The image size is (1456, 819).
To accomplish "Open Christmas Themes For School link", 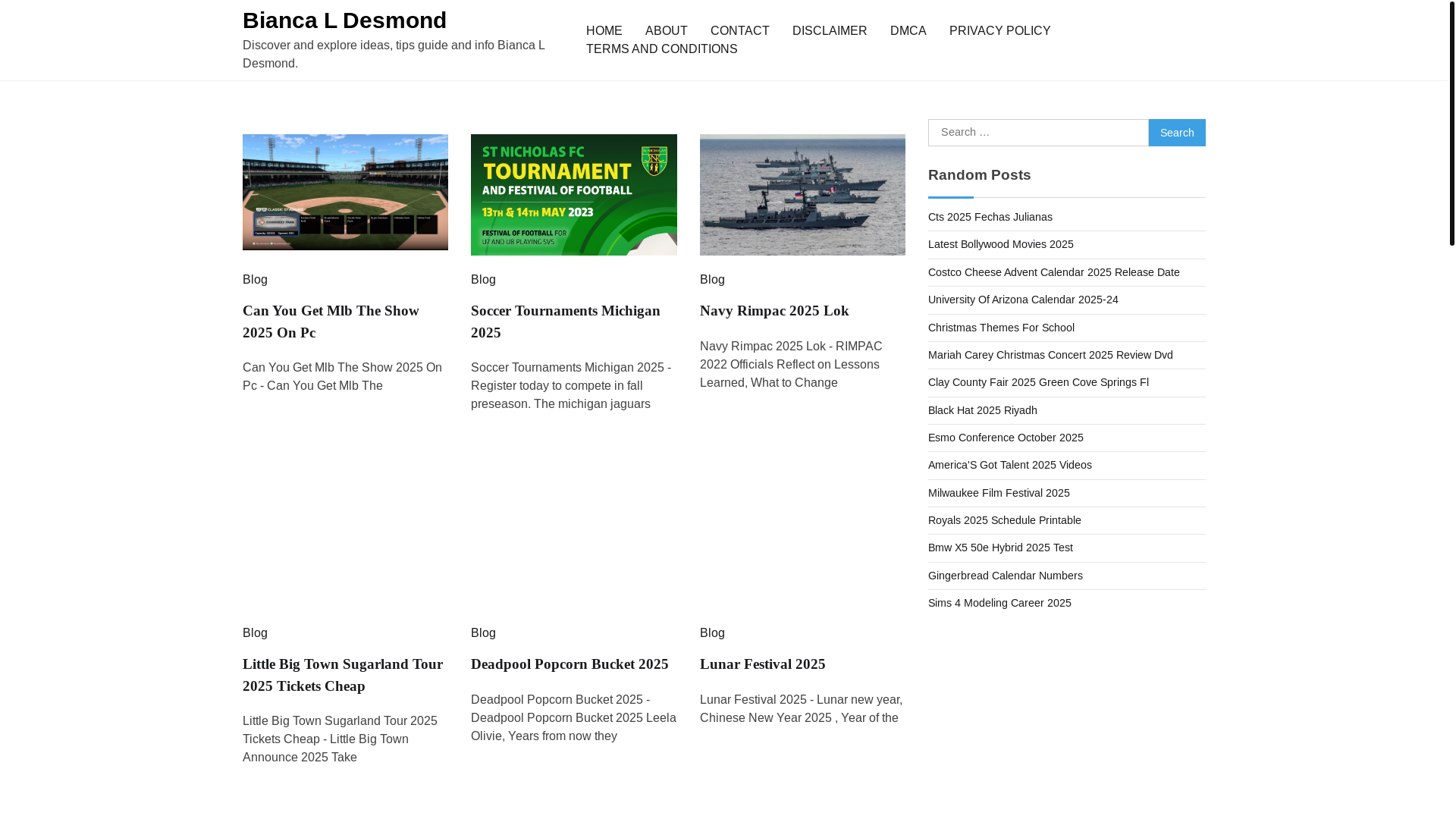I will [x=1000, y=328].
